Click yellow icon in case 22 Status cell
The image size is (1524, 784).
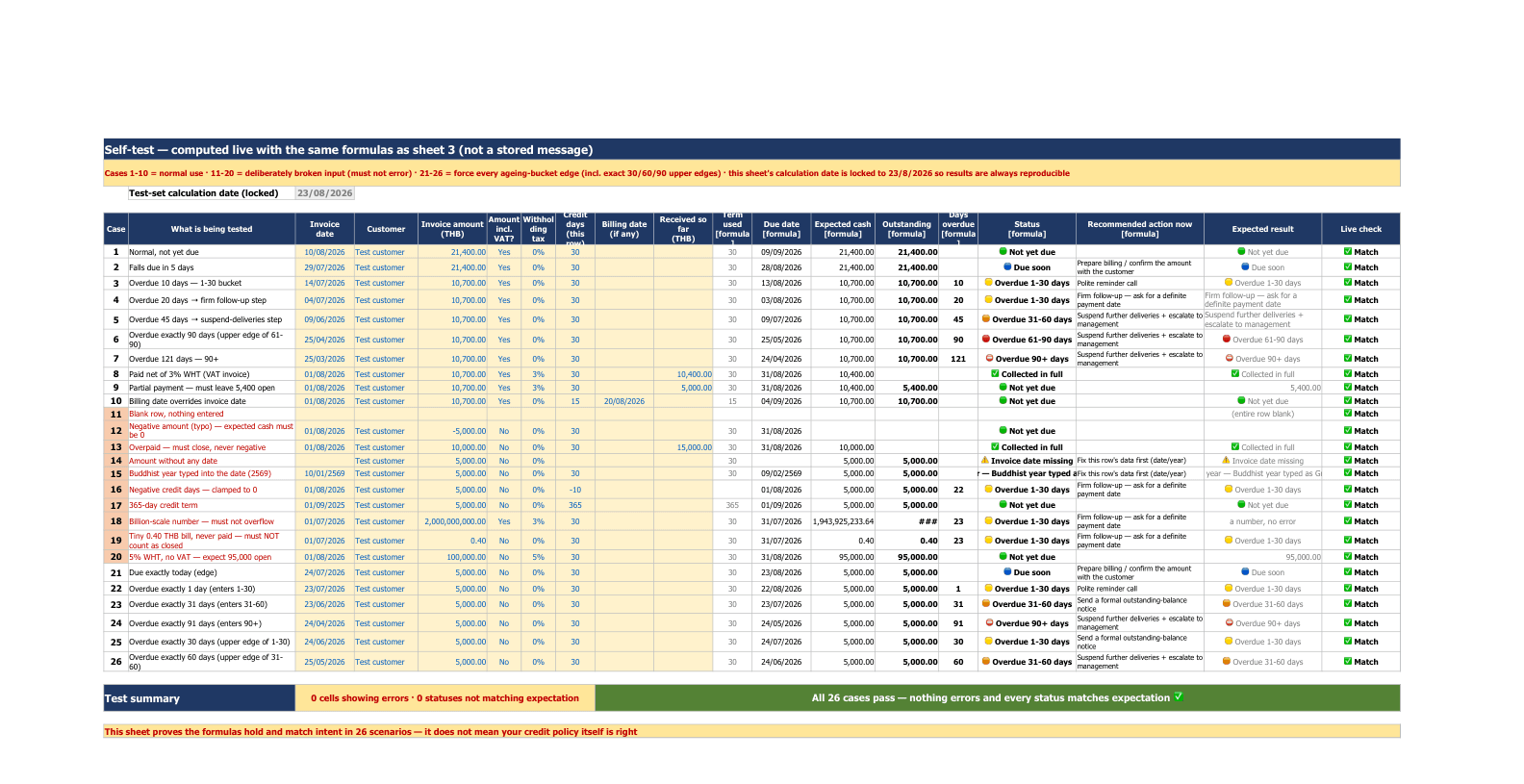(988, 588)
